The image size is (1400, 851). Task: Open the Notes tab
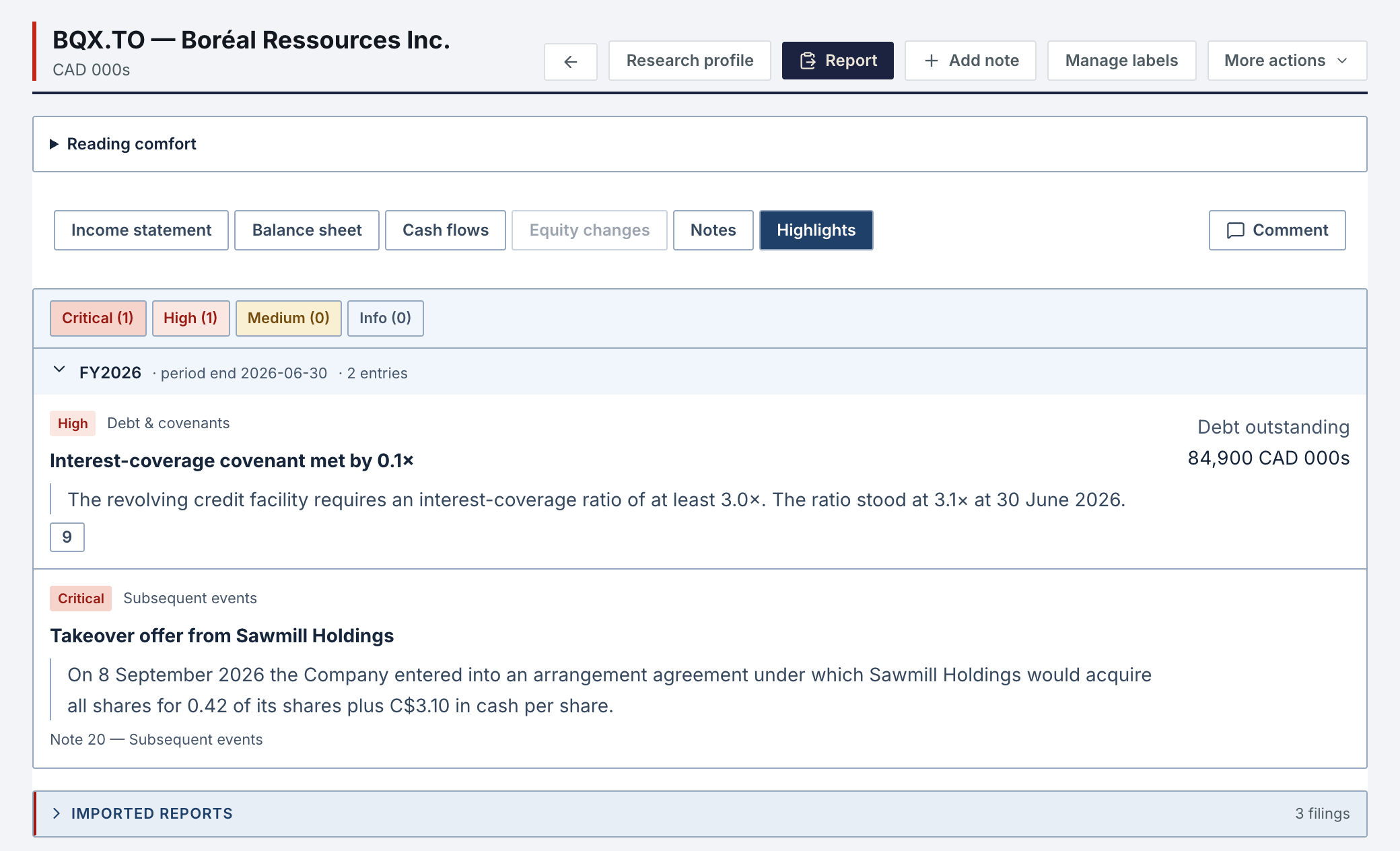713,230
